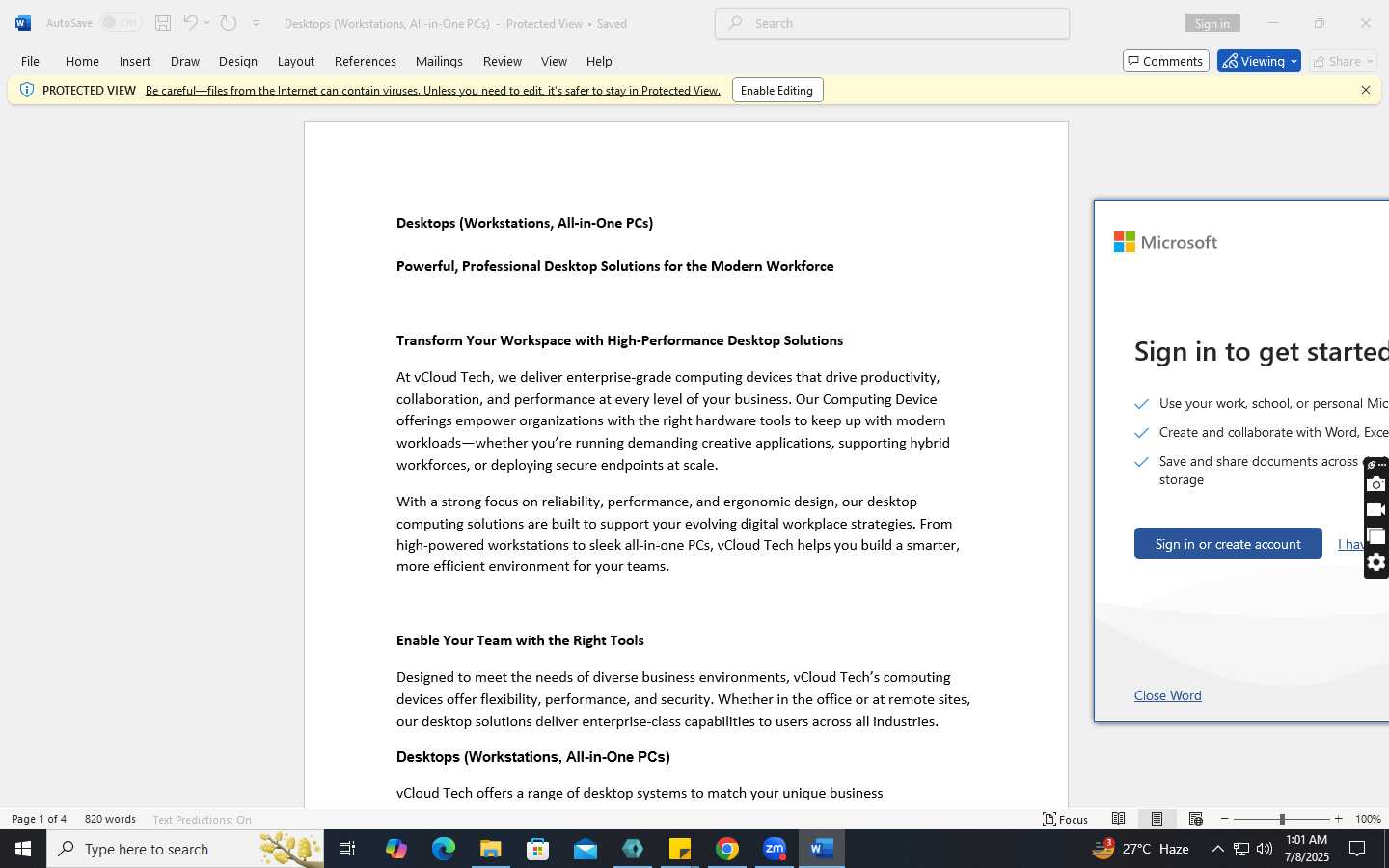Open the Customize Quick Access Toolbar arrow
The width and height of the screenshot is (1389, 868).
(x=257, y=23)
